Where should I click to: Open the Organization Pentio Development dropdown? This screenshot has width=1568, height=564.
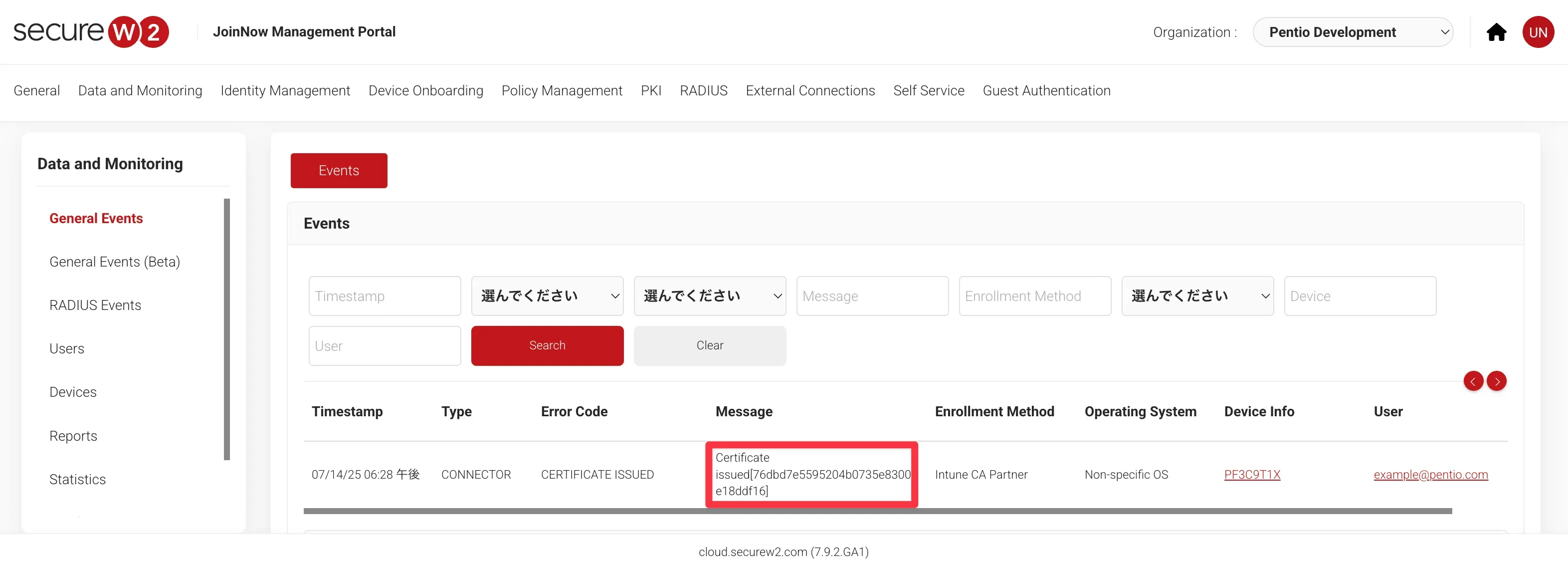1353,32
